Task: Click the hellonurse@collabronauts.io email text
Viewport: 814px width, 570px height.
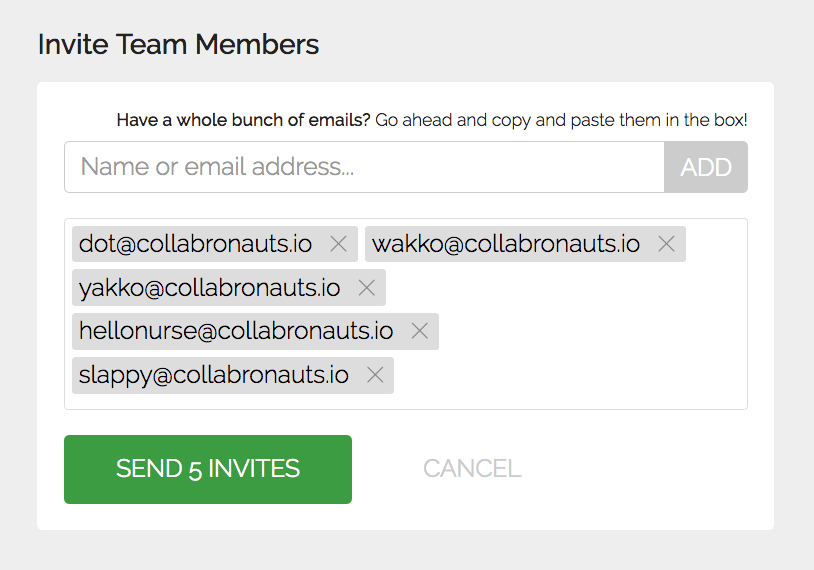Action: [x=236, y=331]
